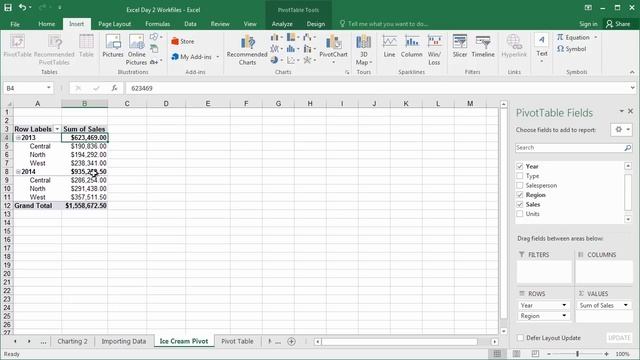Insert a Table from ribbon
Viewport: 640px width, 360px height.
[86, 46]
